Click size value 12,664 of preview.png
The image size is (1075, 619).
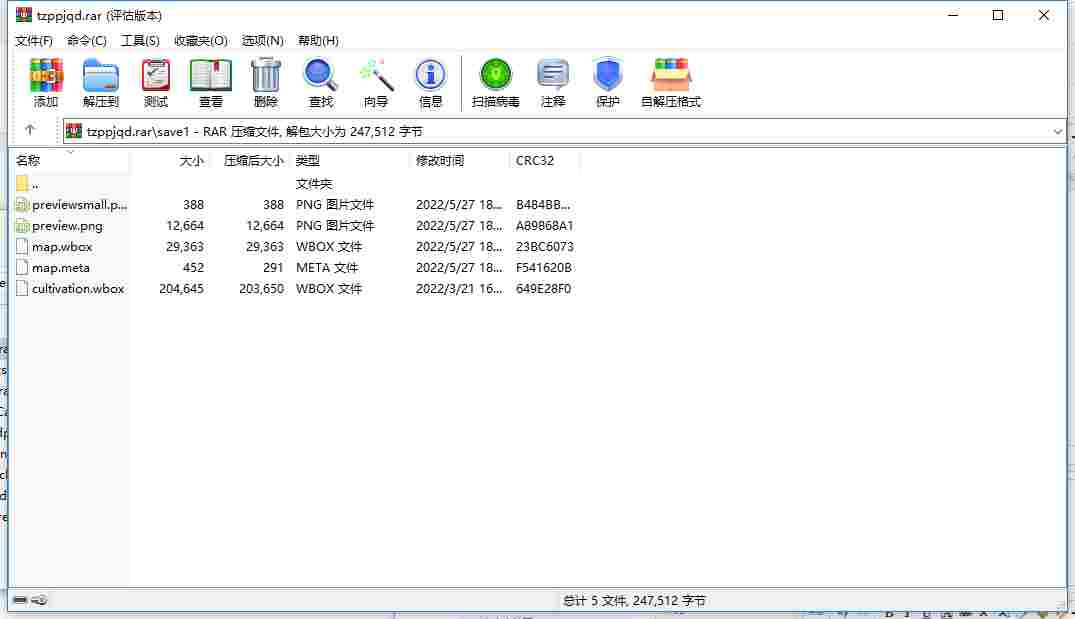pos(184,226)
